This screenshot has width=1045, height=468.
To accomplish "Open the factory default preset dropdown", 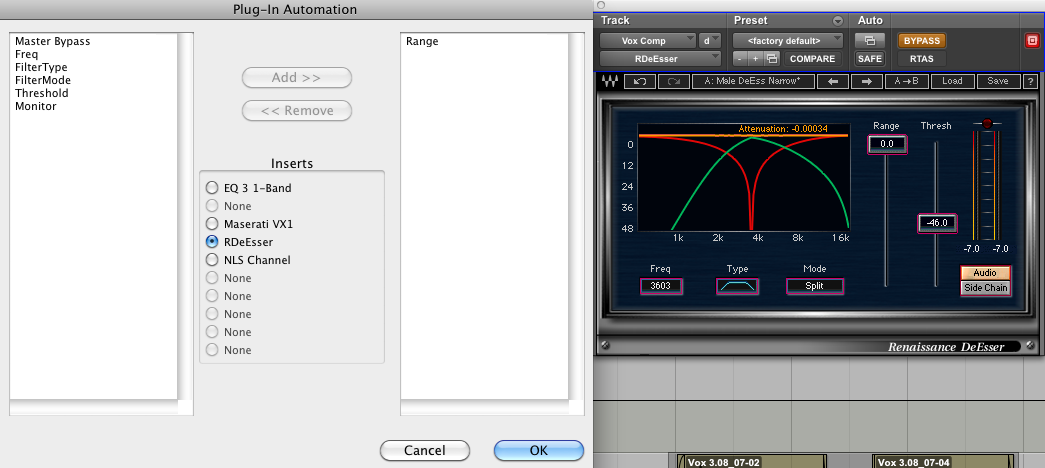I will 788,41.
